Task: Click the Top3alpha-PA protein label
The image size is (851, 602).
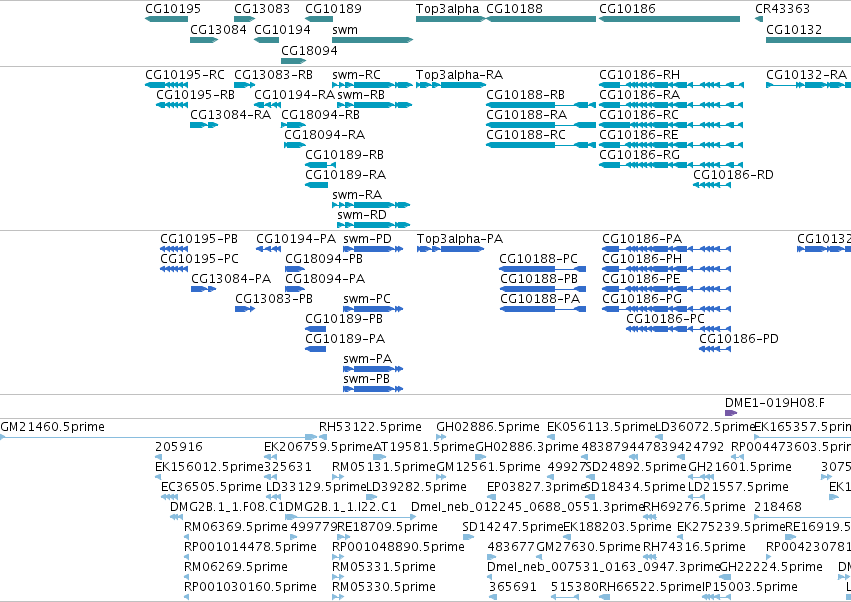Action: point(460,239)
